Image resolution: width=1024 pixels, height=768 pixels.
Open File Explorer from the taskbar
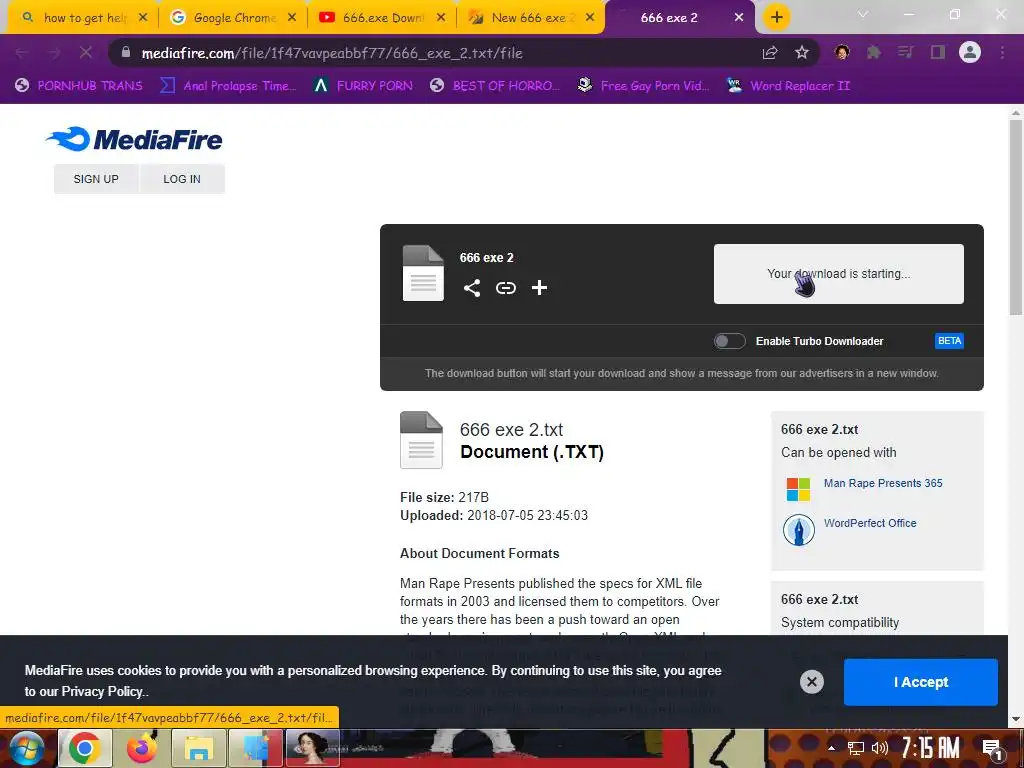pyautogui.click(x=199, y=748)
